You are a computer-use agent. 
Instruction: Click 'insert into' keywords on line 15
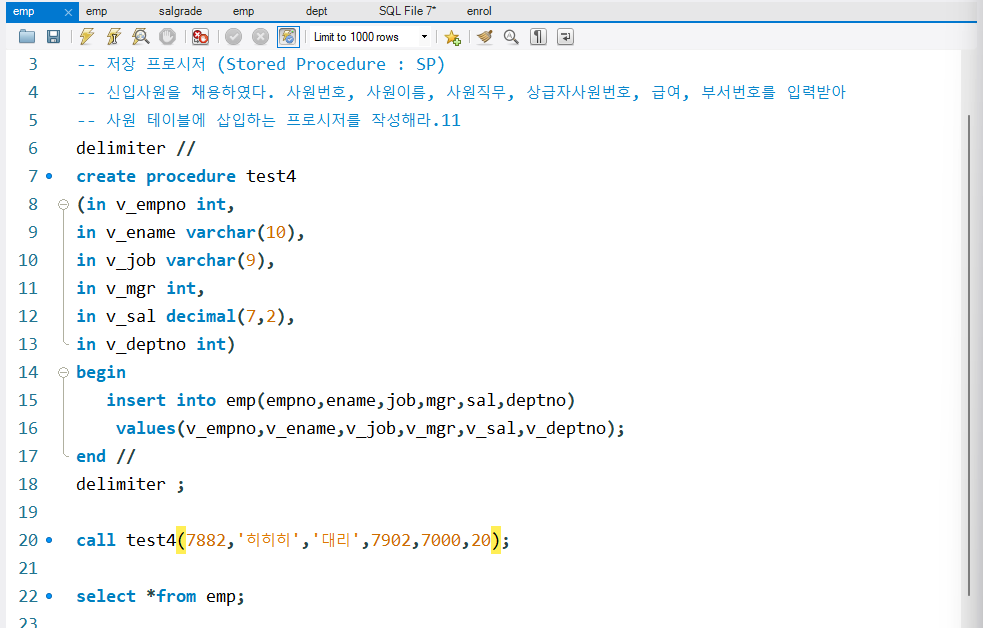click(160, 400)
